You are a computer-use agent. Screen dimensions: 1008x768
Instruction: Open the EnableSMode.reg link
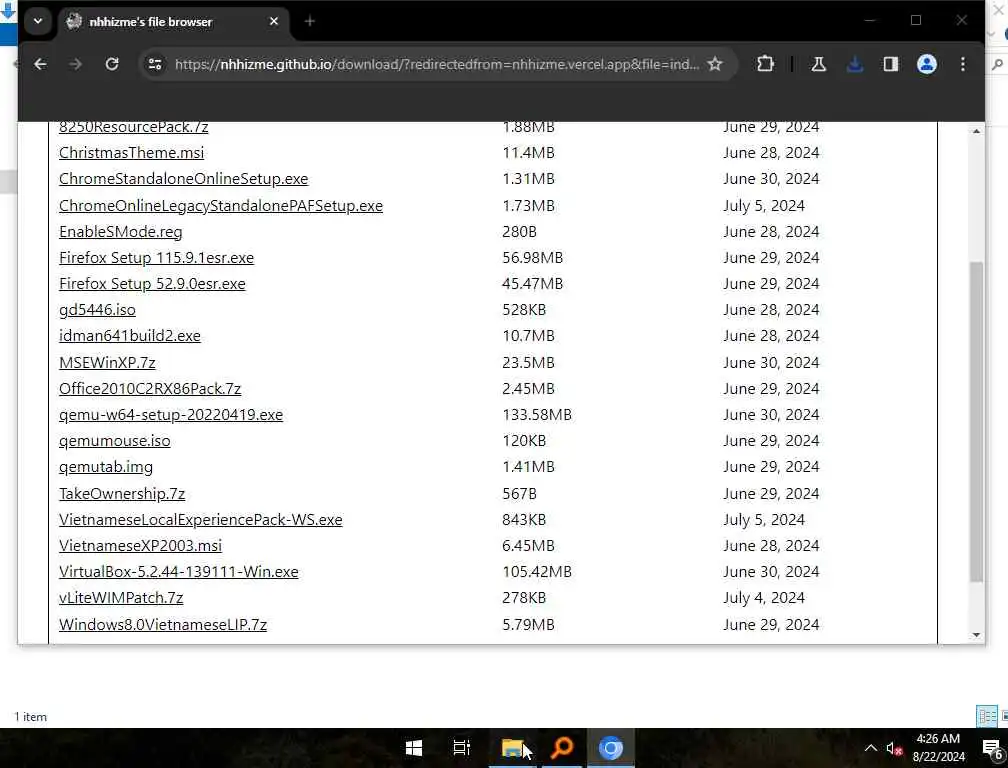tap(120, 231)
